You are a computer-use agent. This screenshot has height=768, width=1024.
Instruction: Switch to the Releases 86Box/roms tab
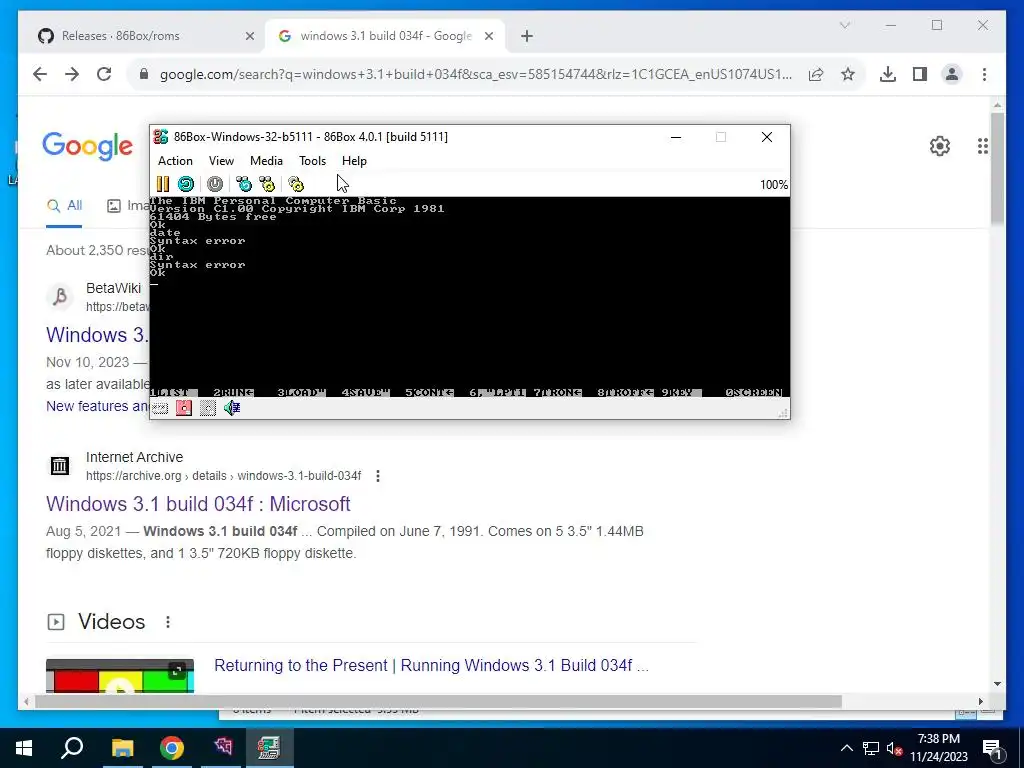tap(143, 36)
